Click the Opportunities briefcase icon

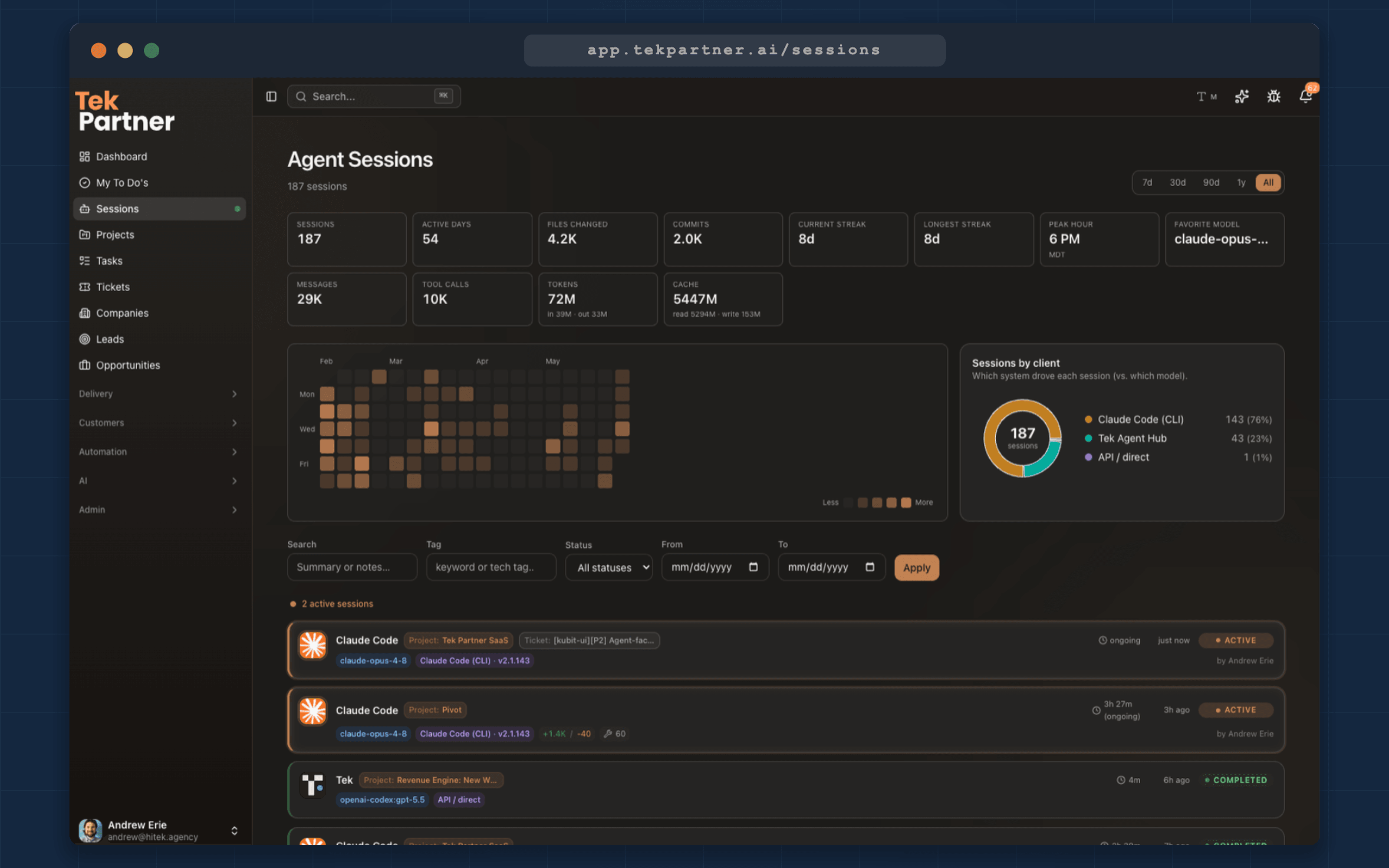(84, 365)
